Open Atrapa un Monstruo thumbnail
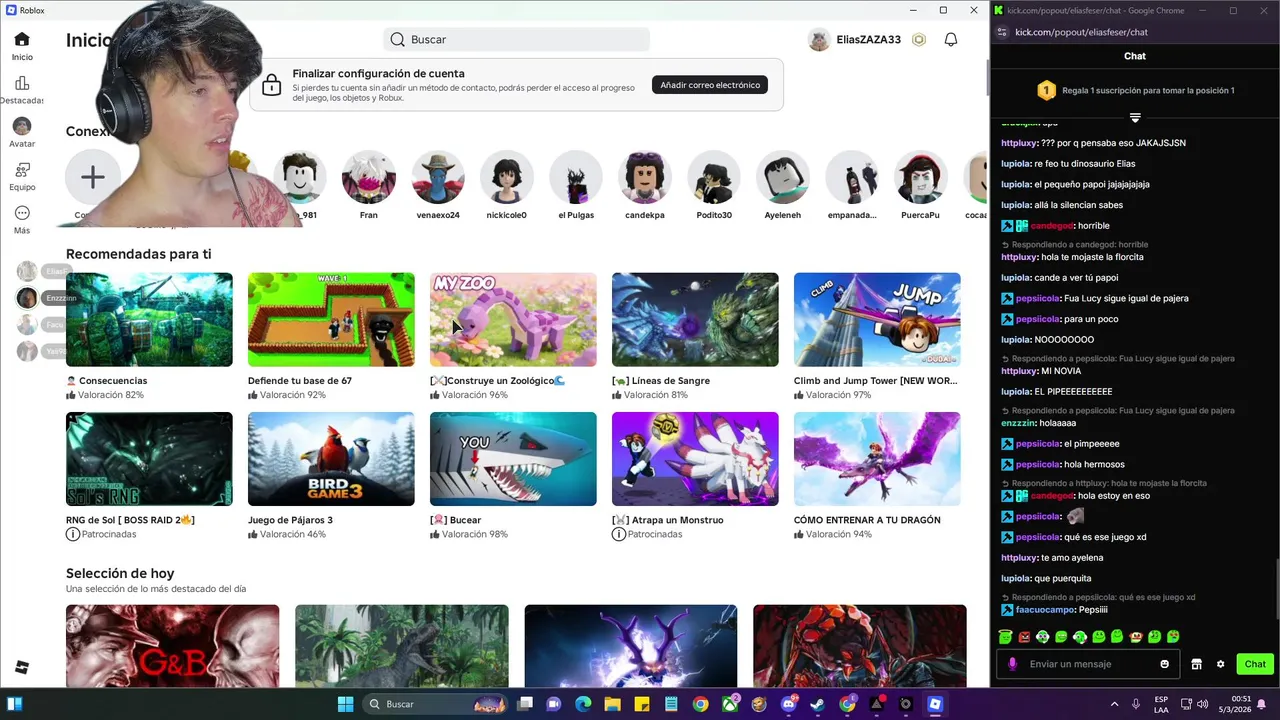This screenshot has height=720, width=1280. pos(695,459)
